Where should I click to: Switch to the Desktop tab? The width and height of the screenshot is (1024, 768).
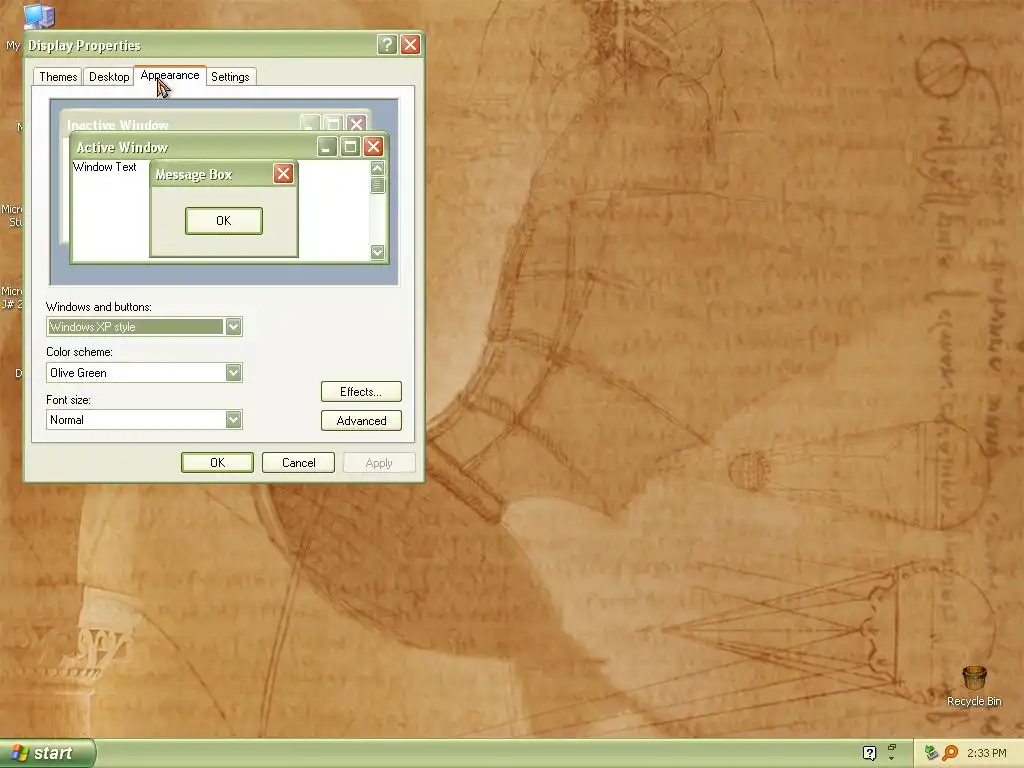point(109,76)
